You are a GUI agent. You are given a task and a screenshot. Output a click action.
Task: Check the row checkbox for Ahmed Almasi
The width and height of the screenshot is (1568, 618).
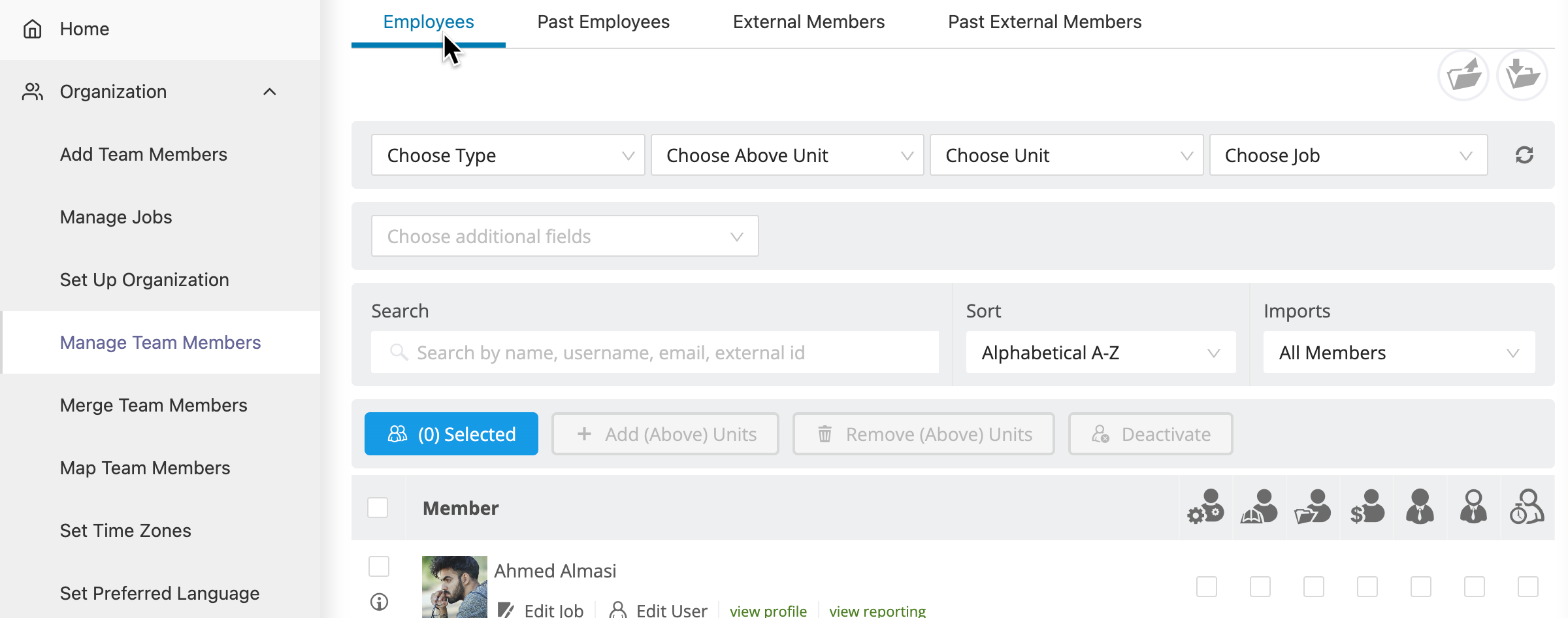click(x=379, y=566)
